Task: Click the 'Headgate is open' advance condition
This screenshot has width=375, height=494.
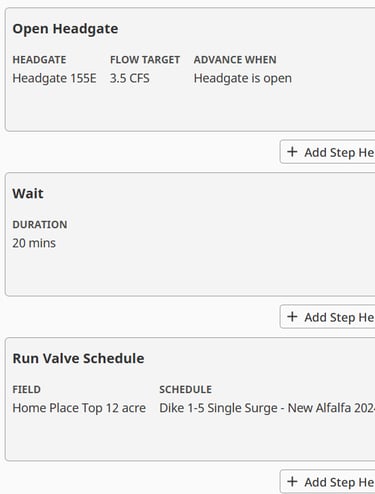Action: point(243,78)
